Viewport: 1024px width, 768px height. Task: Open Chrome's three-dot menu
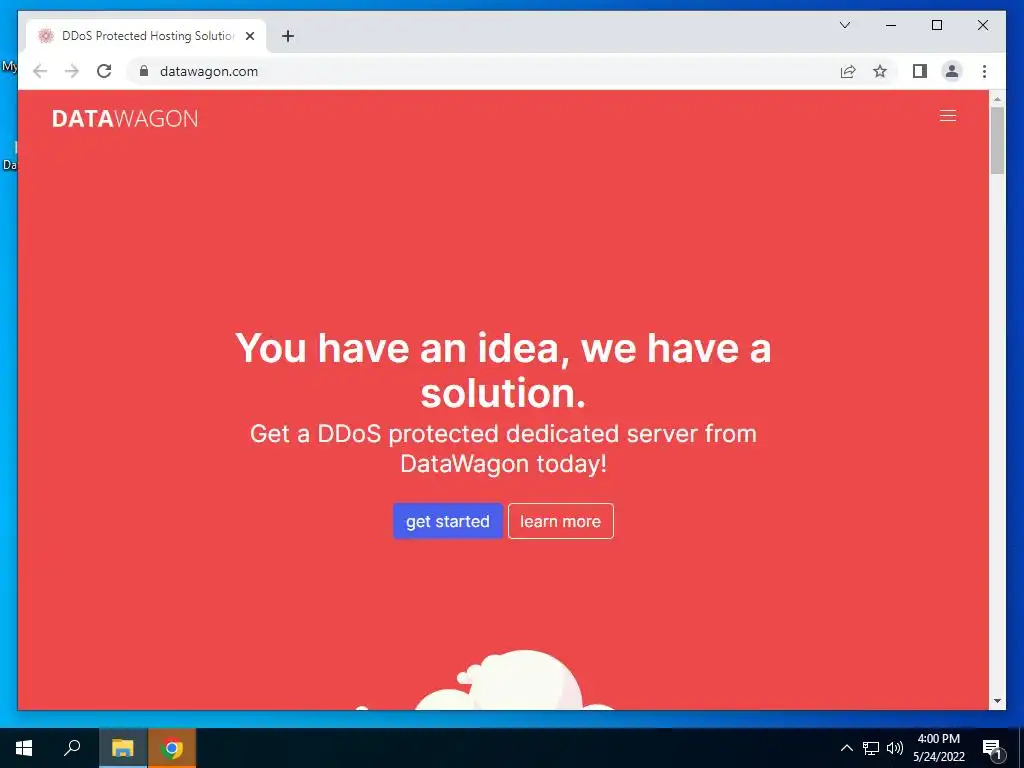984,71
